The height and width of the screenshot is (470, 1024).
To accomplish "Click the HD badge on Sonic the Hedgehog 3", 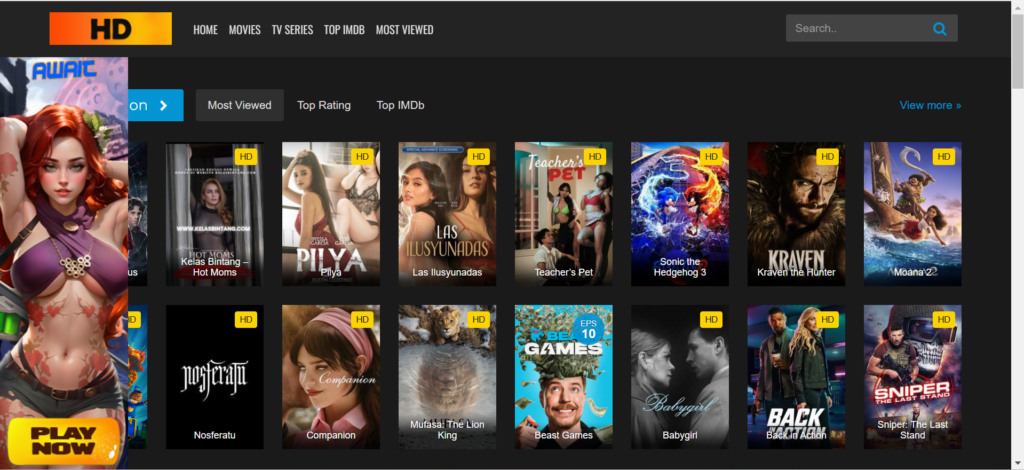I will (x=711, y=157).
